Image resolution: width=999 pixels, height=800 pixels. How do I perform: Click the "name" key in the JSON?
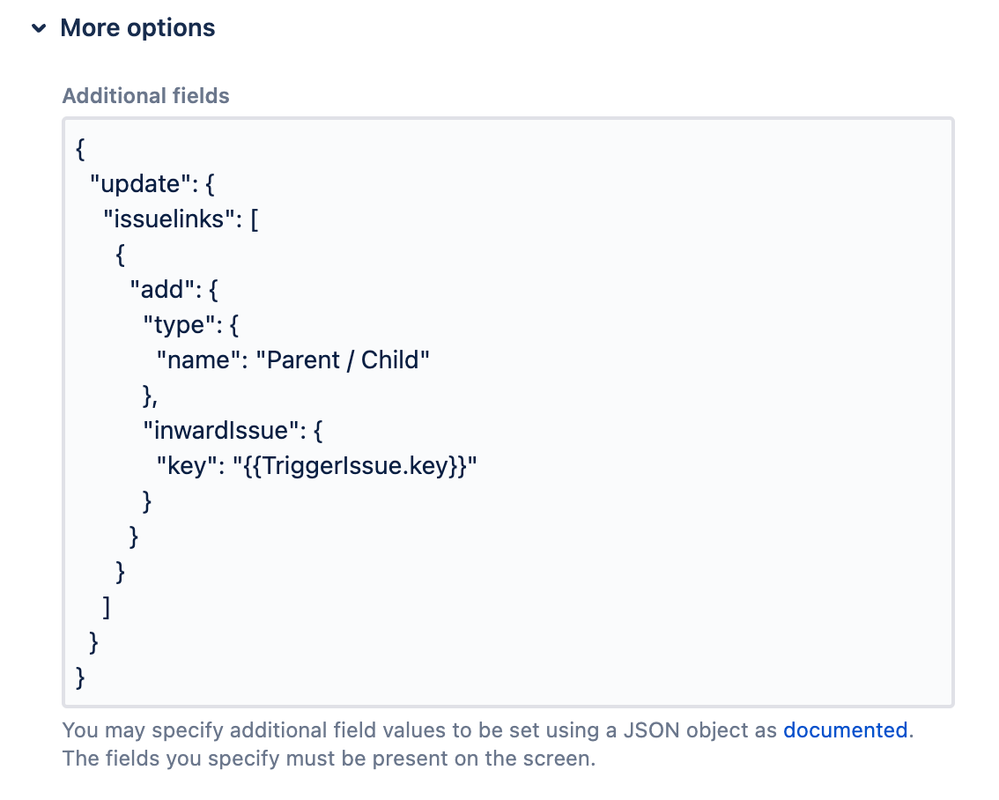coord(196,359)
